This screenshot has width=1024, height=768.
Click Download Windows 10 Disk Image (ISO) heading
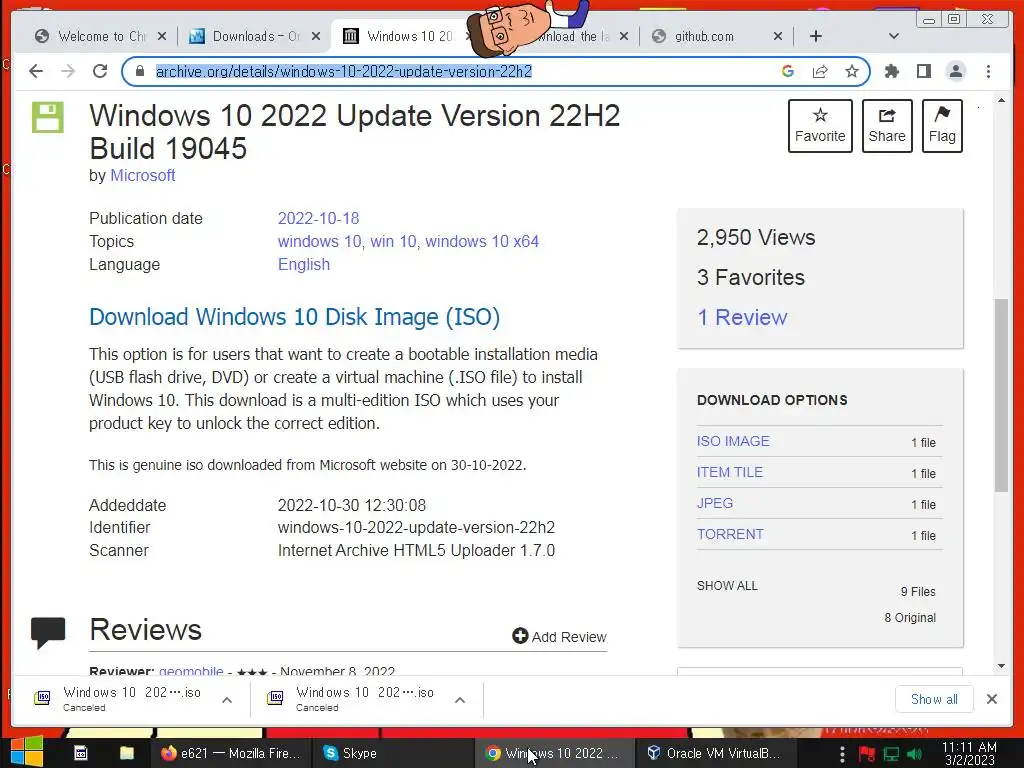pos(295,317)
